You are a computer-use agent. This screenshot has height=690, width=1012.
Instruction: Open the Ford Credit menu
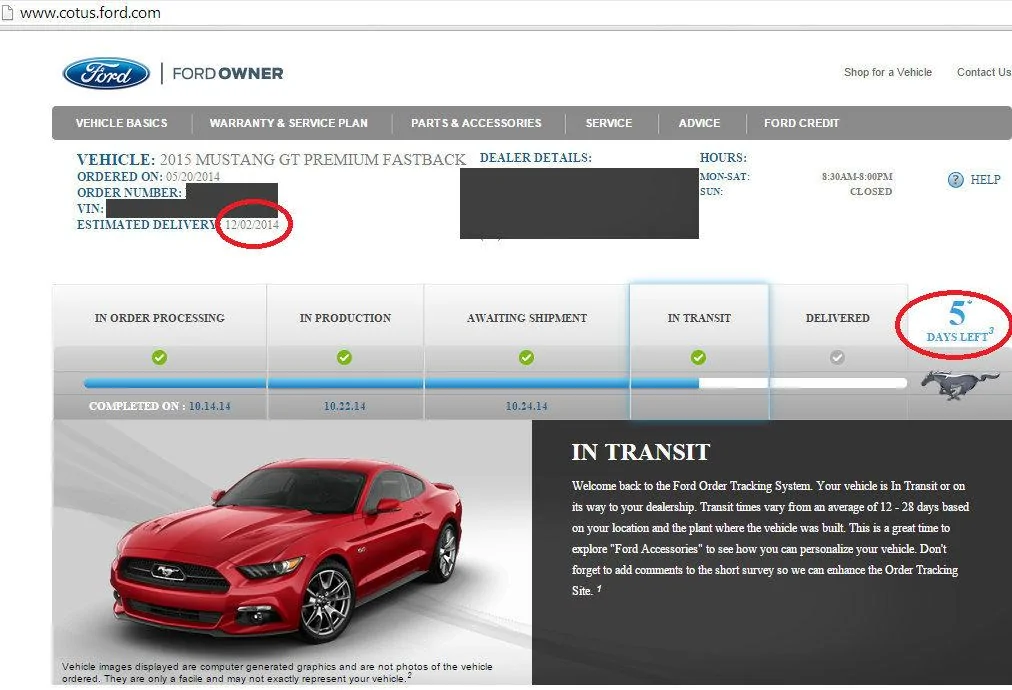(x=802, y=123)
